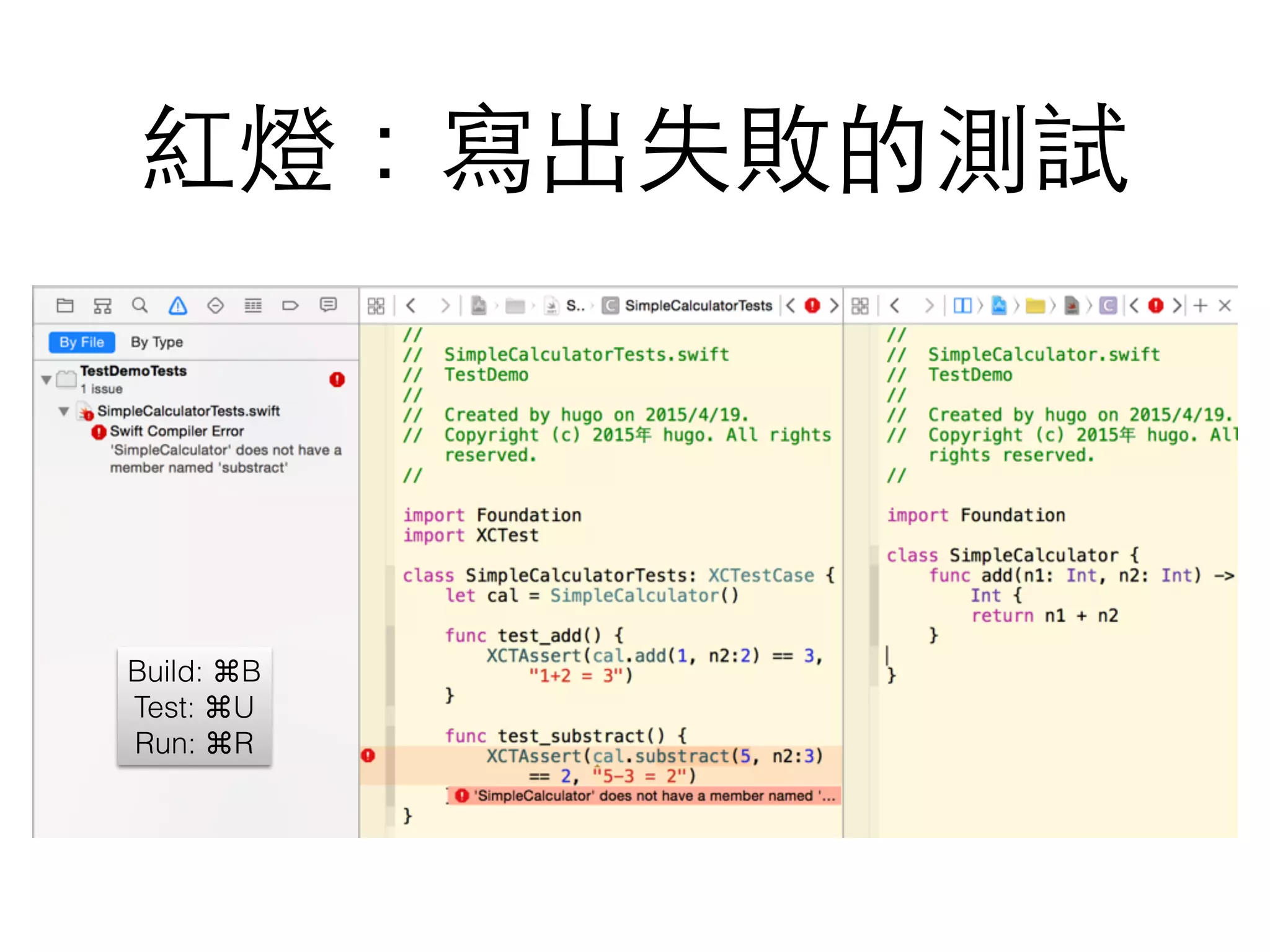The height and width of the screenshot is (952, 1270).
Task: Click red error badge next to TestDemoTests
Action: click(x=337, y=379)
